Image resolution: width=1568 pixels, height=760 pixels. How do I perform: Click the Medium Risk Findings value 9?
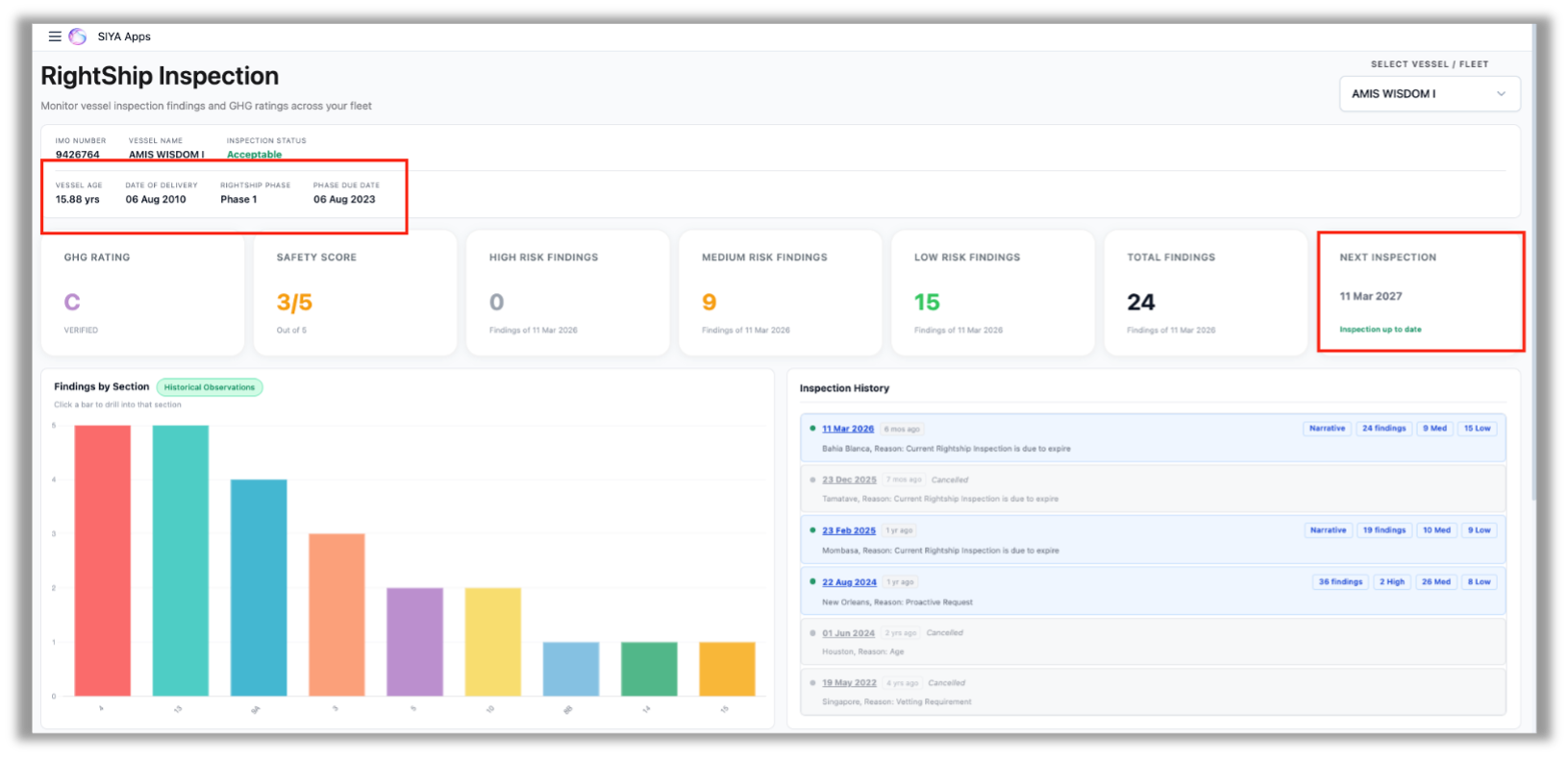click(709, 303)
